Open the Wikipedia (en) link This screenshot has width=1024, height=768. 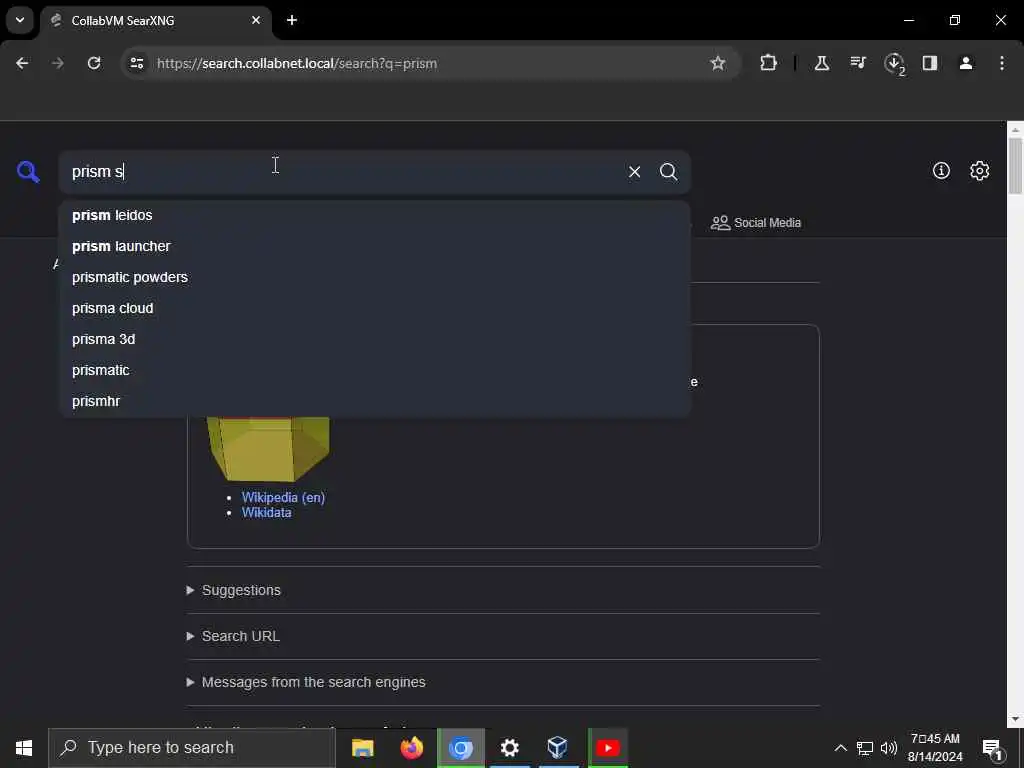(x=283, y=497)
